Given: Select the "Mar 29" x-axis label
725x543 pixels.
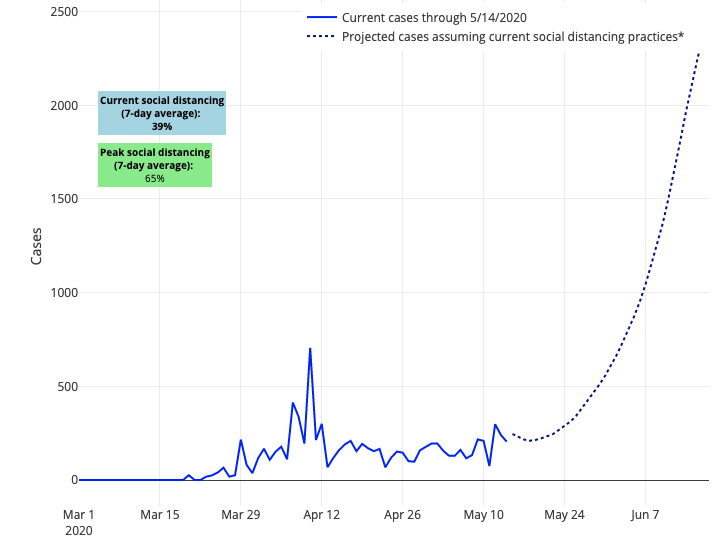Looking at the screenshot, I should (x=240, y=515).
